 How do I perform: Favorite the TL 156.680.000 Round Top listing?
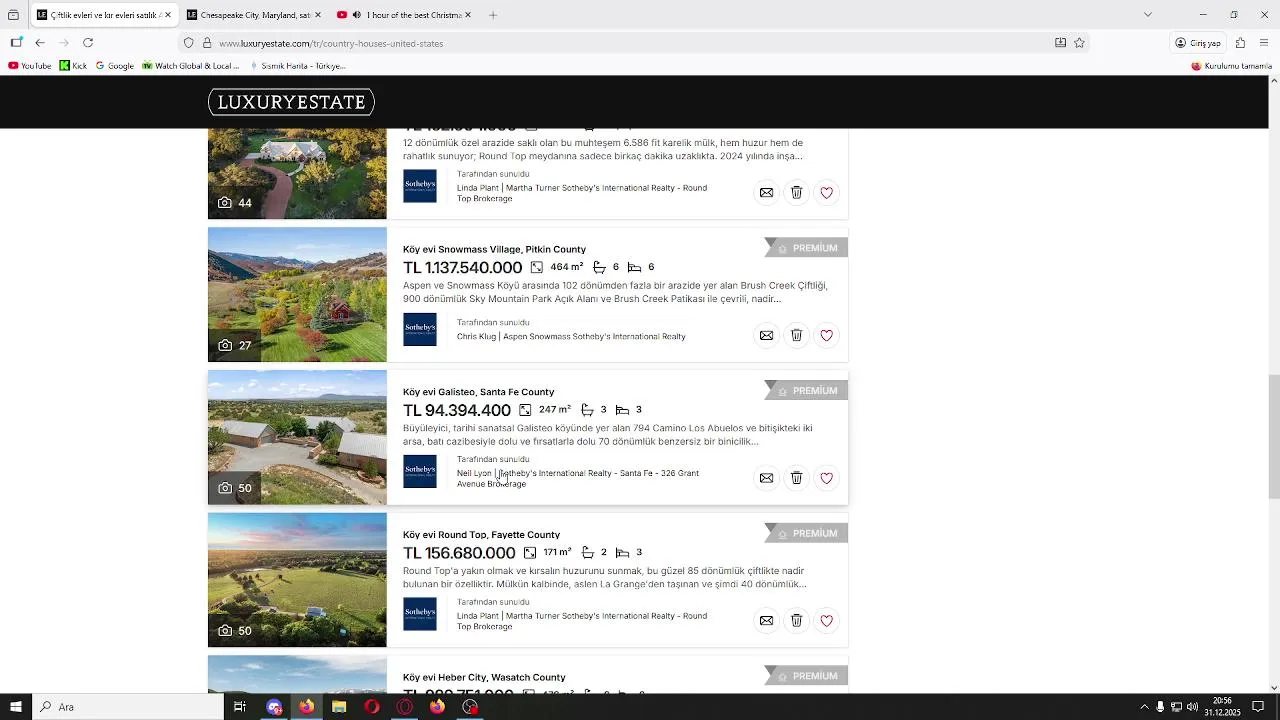[826, 621]
